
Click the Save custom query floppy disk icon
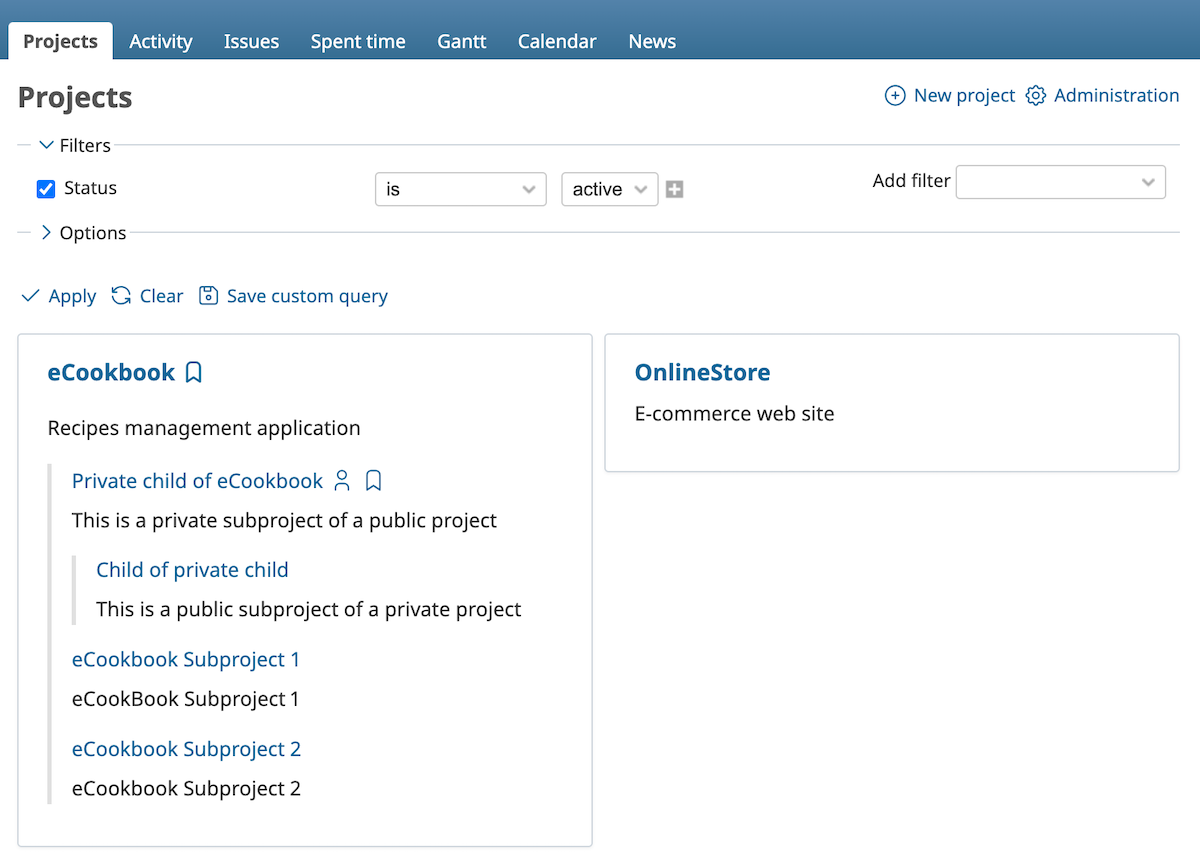[208, 296]
